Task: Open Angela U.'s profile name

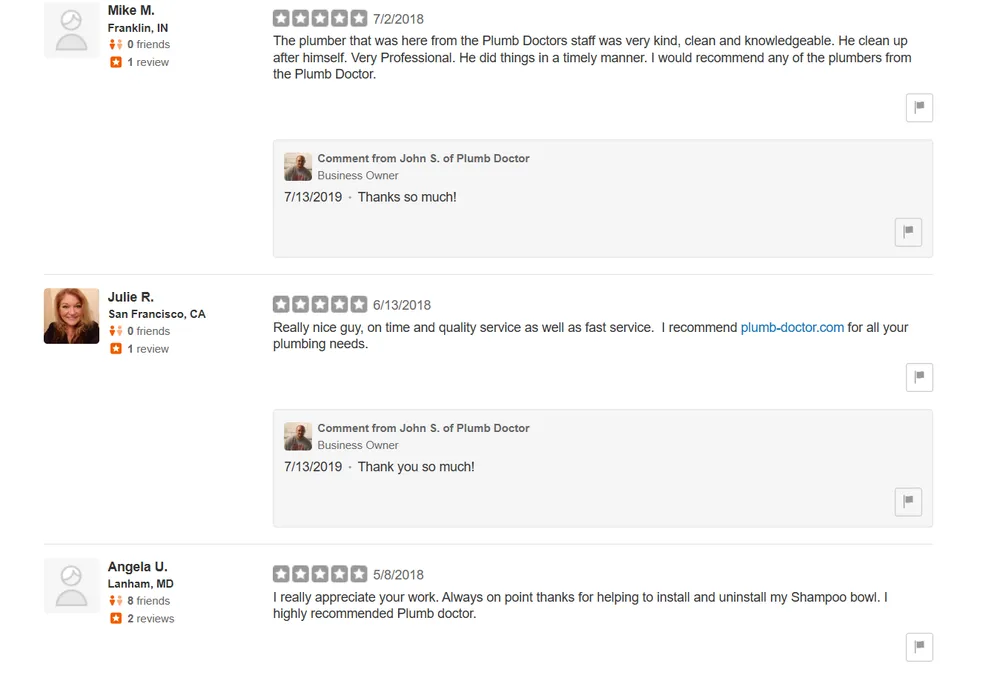Action: (x=138, y=567)
